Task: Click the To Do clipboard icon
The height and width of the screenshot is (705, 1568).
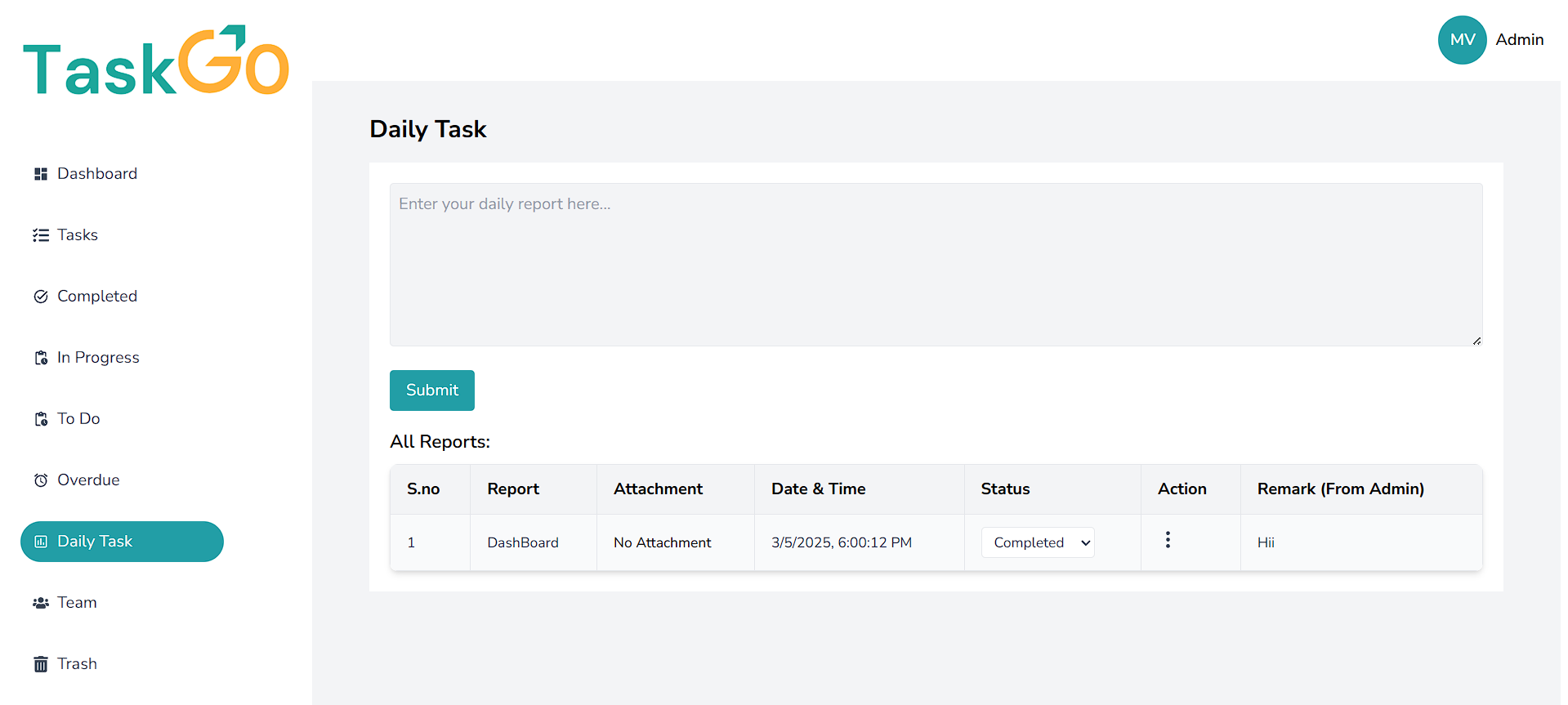Action: click(x=41, y=419)
